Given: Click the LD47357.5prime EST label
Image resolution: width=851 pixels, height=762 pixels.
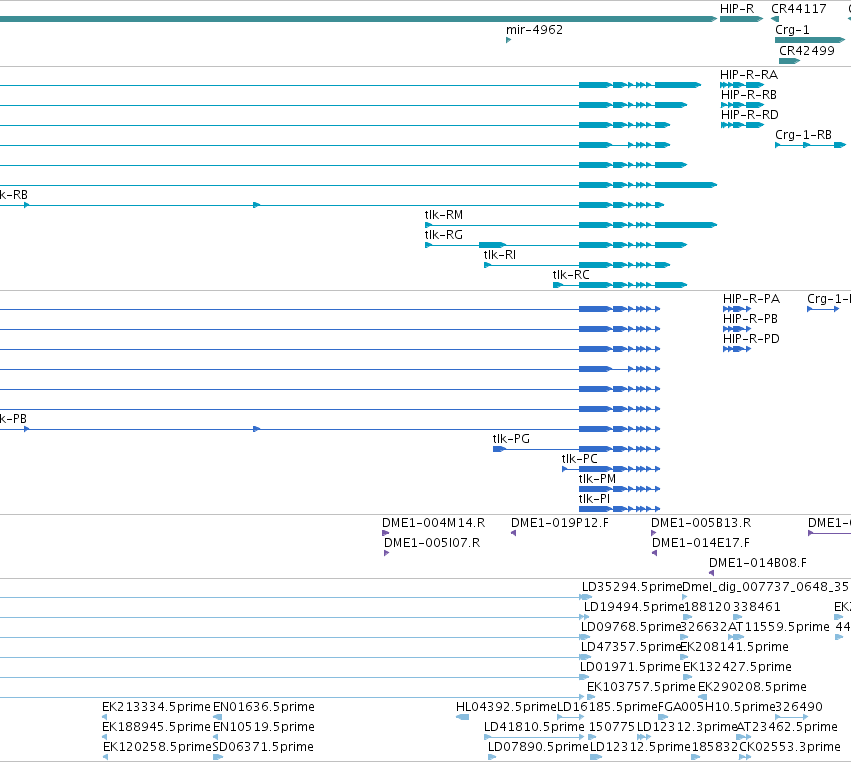Looking at the screenshot, I should point(631,647).
